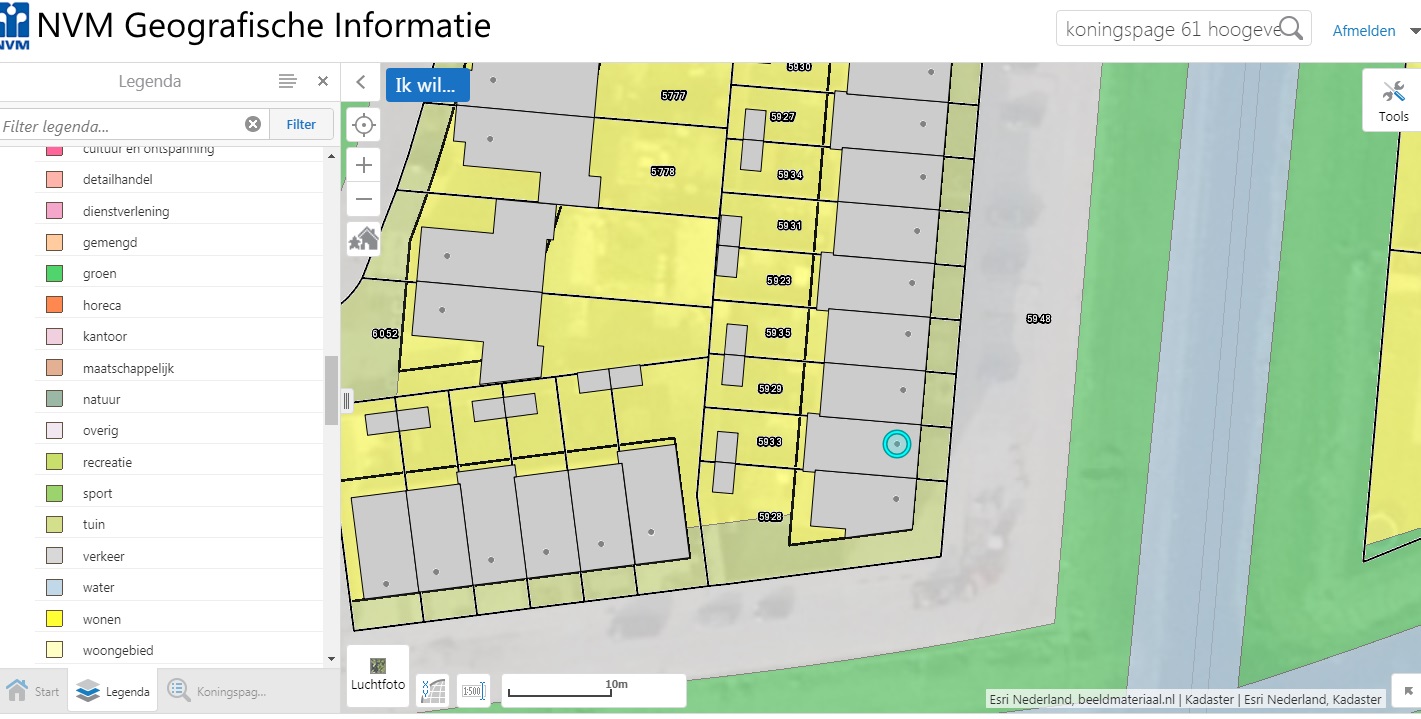Zoom out with the minus button
The width and height of the screenshot is (1421, 719).
(x=364, y=199)
